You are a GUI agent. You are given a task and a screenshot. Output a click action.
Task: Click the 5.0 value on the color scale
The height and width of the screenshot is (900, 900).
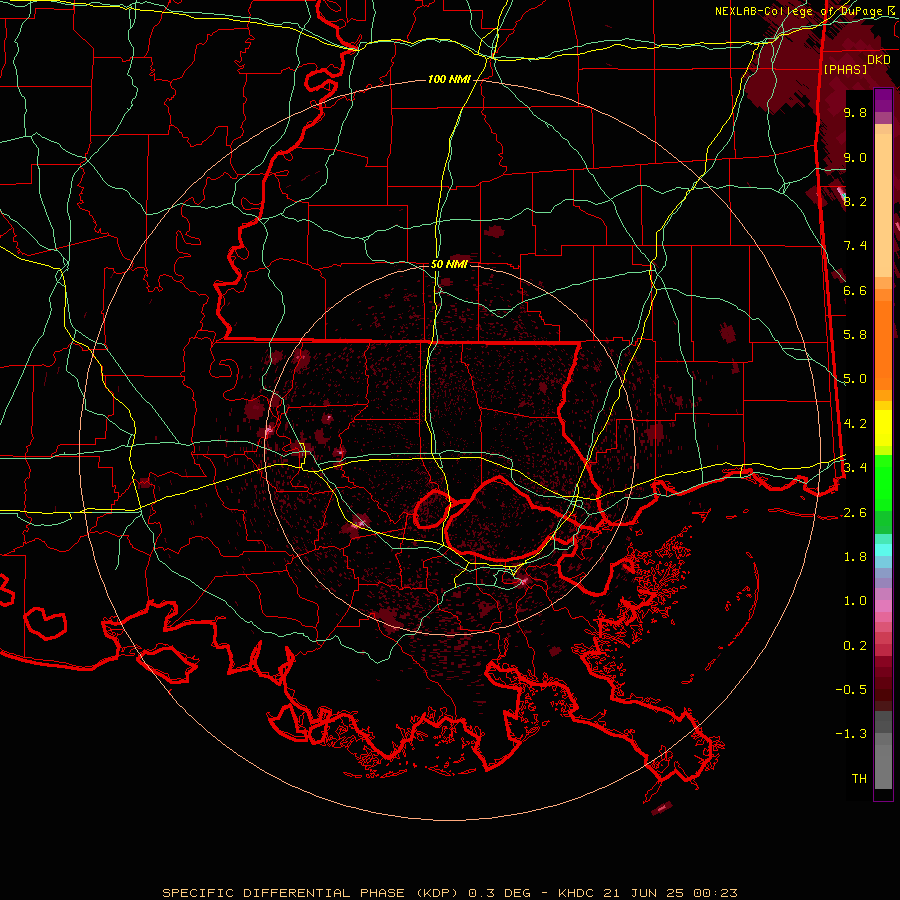[855, 379]
